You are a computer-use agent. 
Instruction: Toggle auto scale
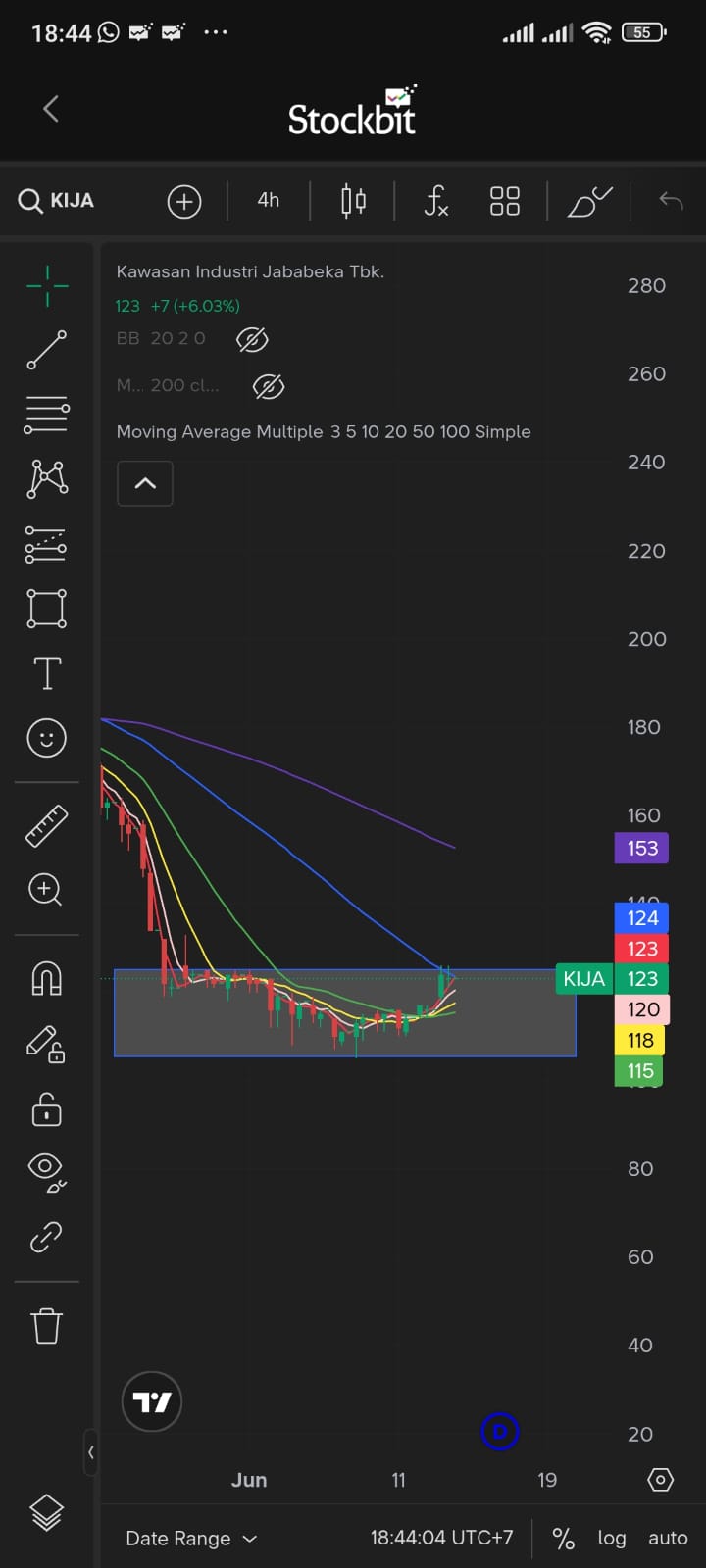click(x=668, y=1539)
